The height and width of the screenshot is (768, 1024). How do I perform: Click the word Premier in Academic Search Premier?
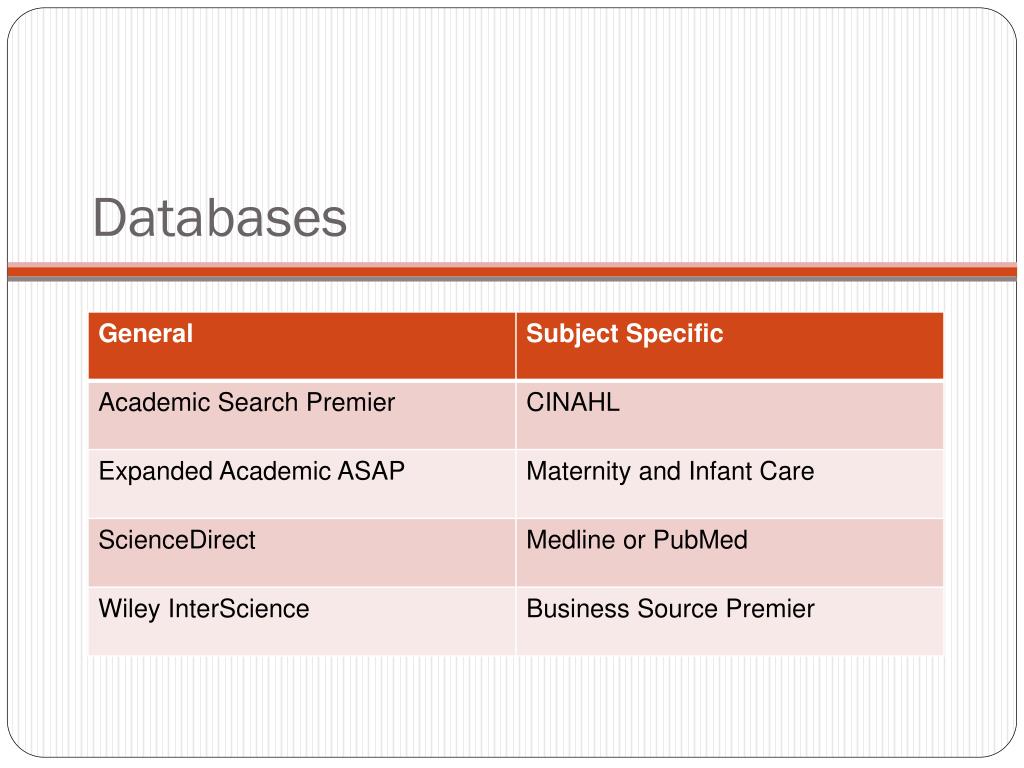pos(351,402)
